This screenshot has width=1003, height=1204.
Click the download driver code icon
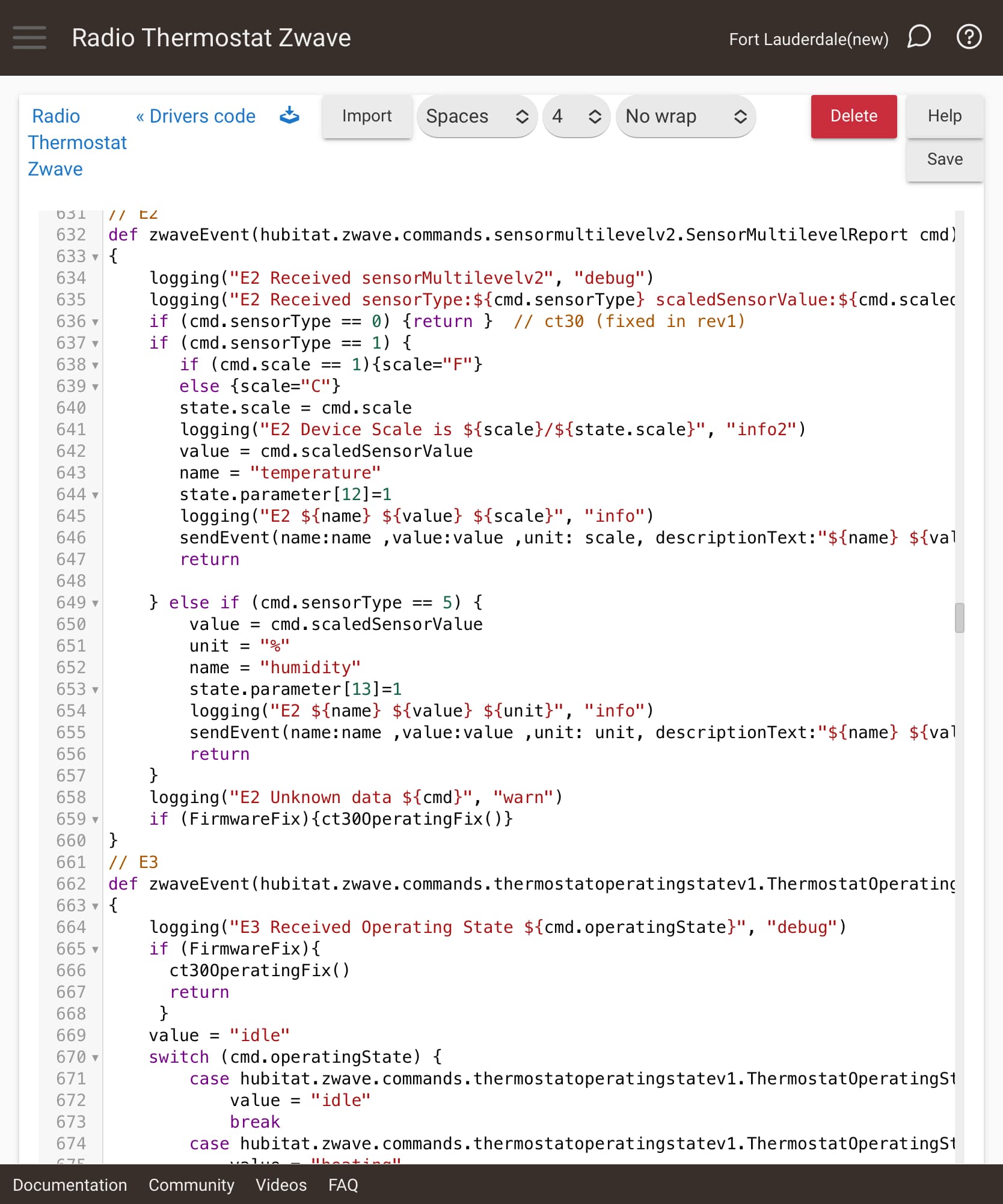point(289,115)
